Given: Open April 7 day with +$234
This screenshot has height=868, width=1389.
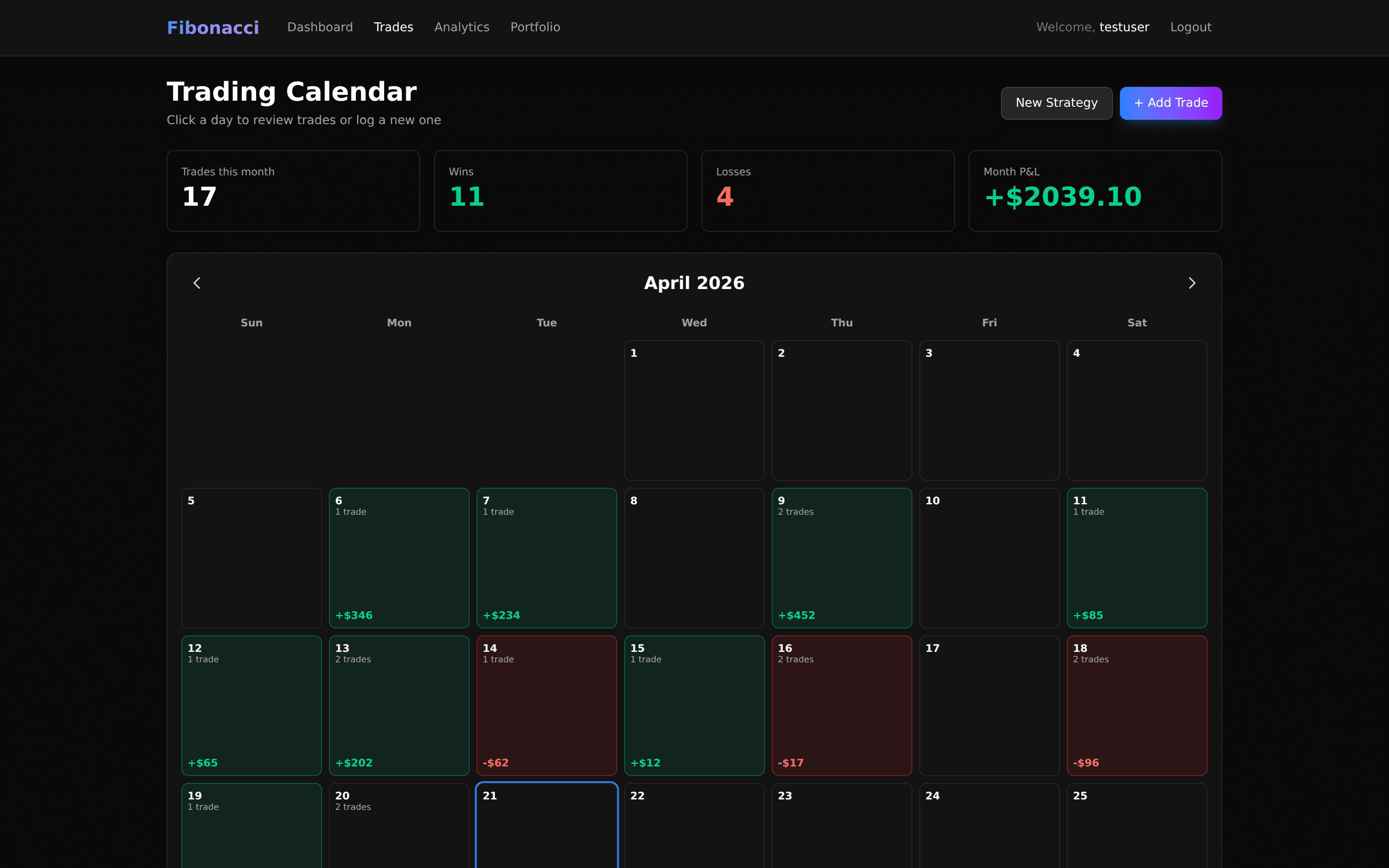Looking at the screenshot, I should (x=546, y=558).
